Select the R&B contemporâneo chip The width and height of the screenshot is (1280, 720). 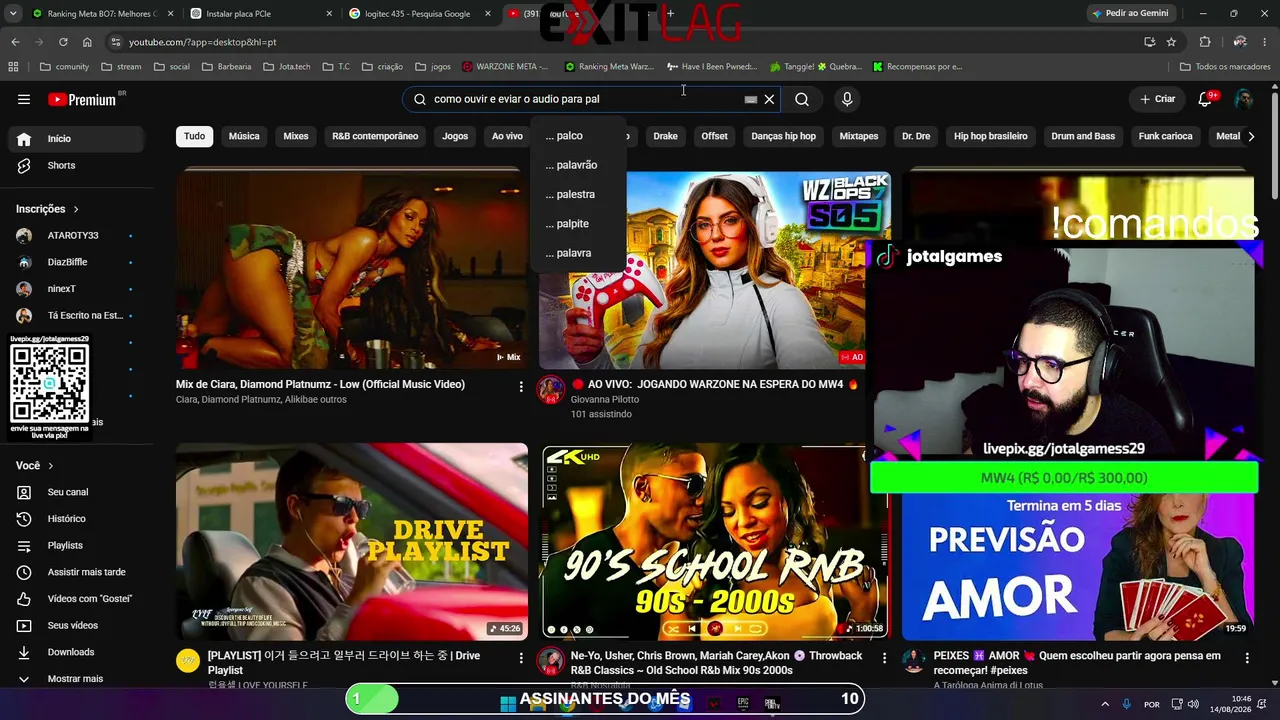pyautogui.click(x=375, y=136)
